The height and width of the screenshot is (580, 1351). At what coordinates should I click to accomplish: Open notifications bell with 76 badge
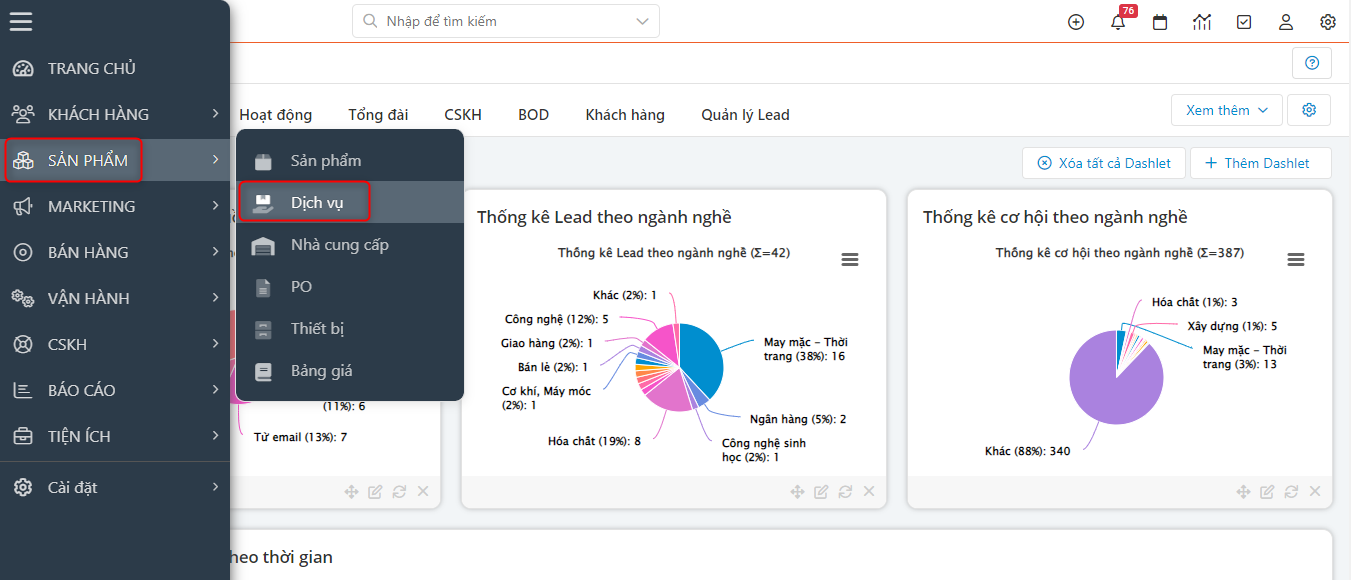click(x=1119, y=22)
